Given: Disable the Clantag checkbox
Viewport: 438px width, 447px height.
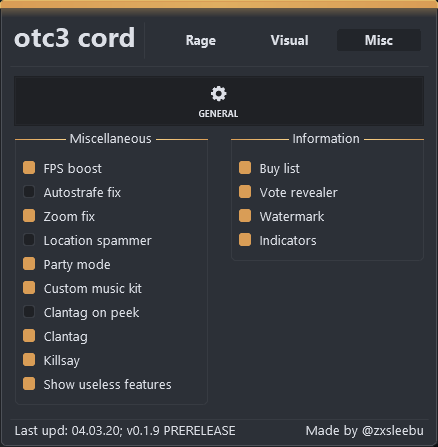Looking at the screenshot, I should coord(29,336).
